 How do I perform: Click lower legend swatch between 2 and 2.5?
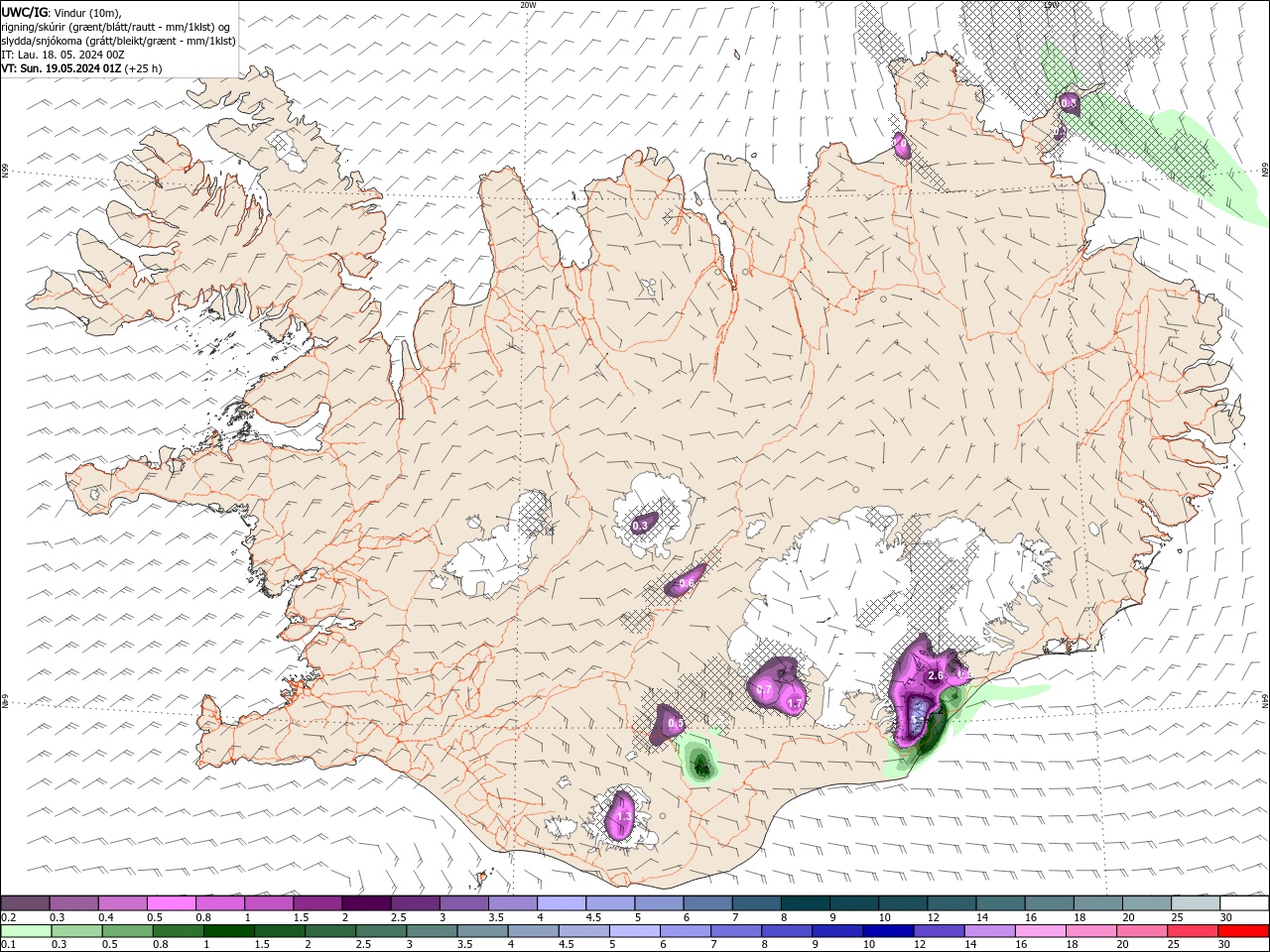click(x=329, y=931)
